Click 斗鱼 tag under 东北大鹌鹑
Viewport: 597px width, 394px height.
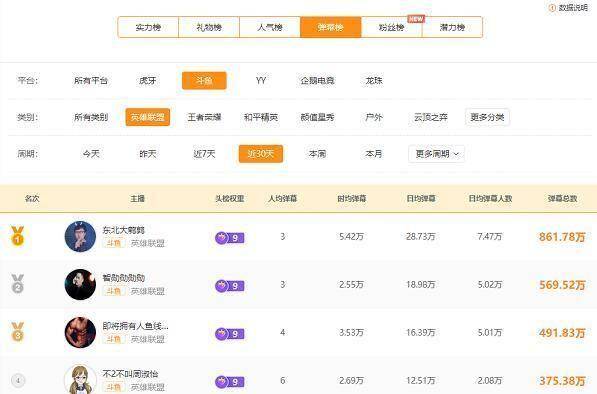tap(114, 243)
